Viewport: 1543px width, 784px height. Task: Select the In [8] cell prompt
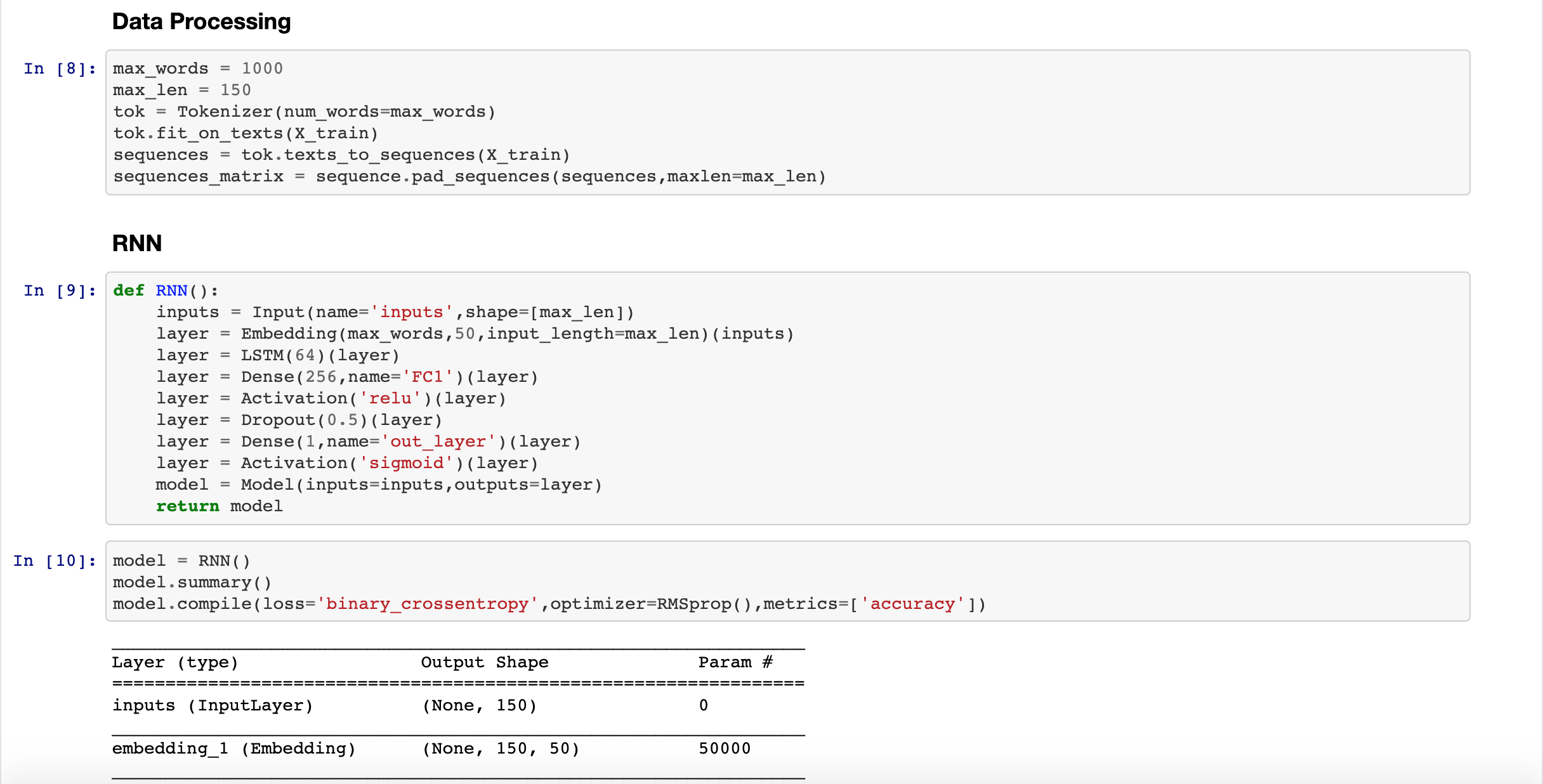point(60,69)
